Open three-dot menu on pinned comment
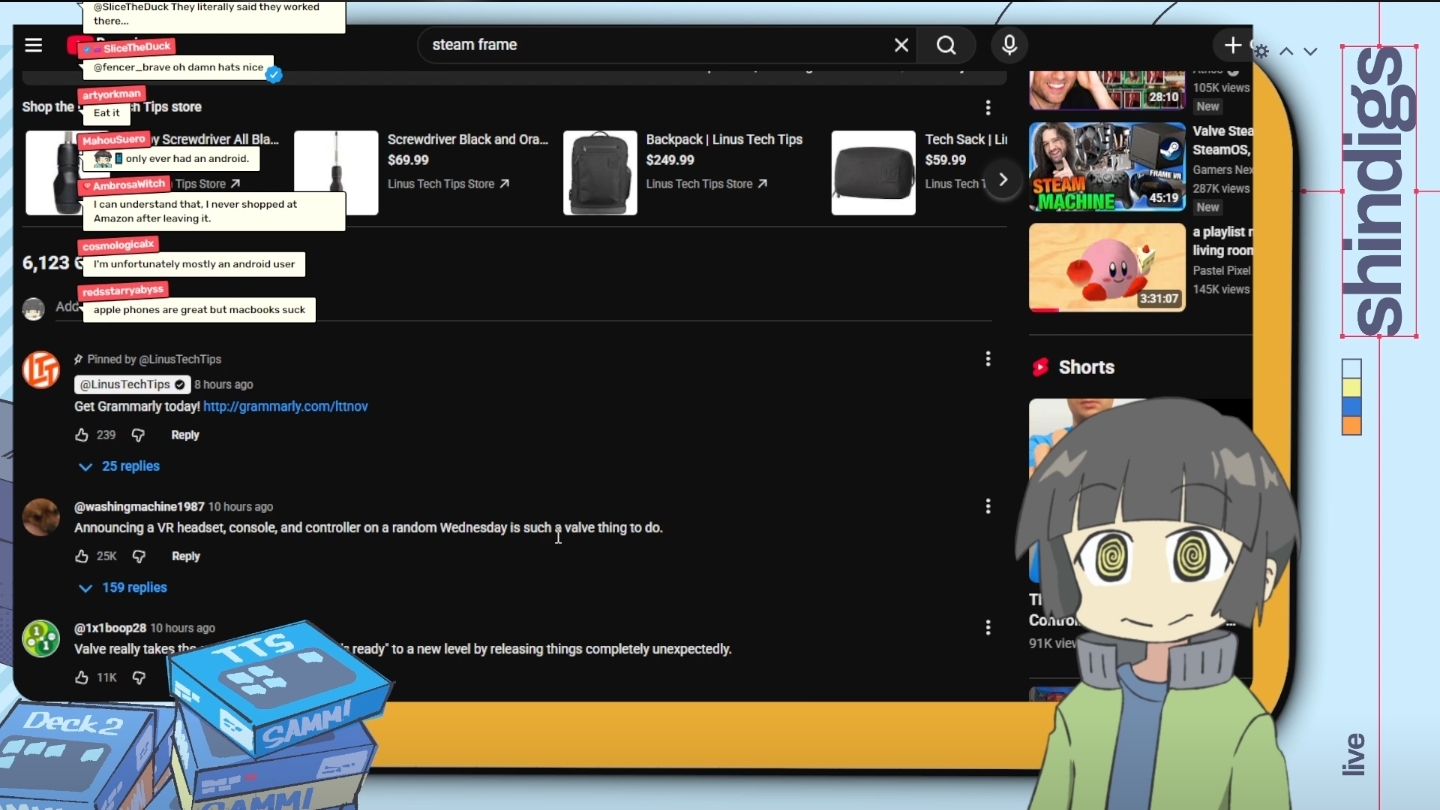This screenshot has height=810, width=1440. point(988,358)
